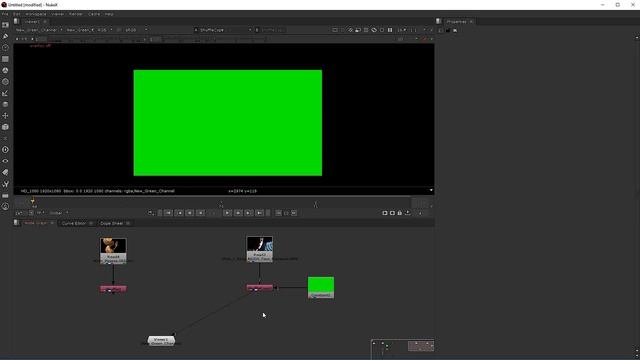
Task: Select the green Constant node
Action: click(321, 287)
